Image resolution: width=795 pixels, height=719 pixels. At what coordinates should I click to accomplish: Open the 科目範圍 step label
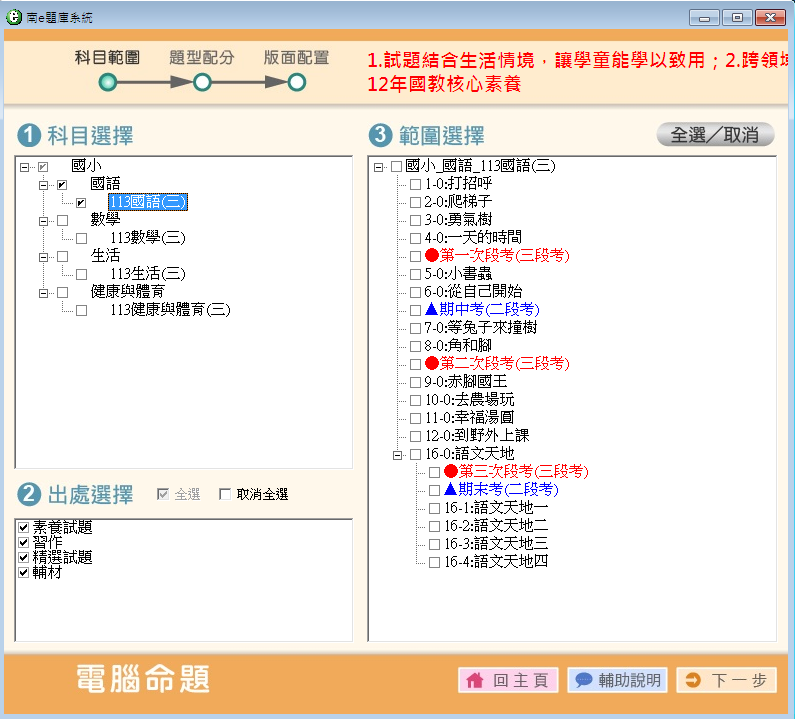click(107, 57)
